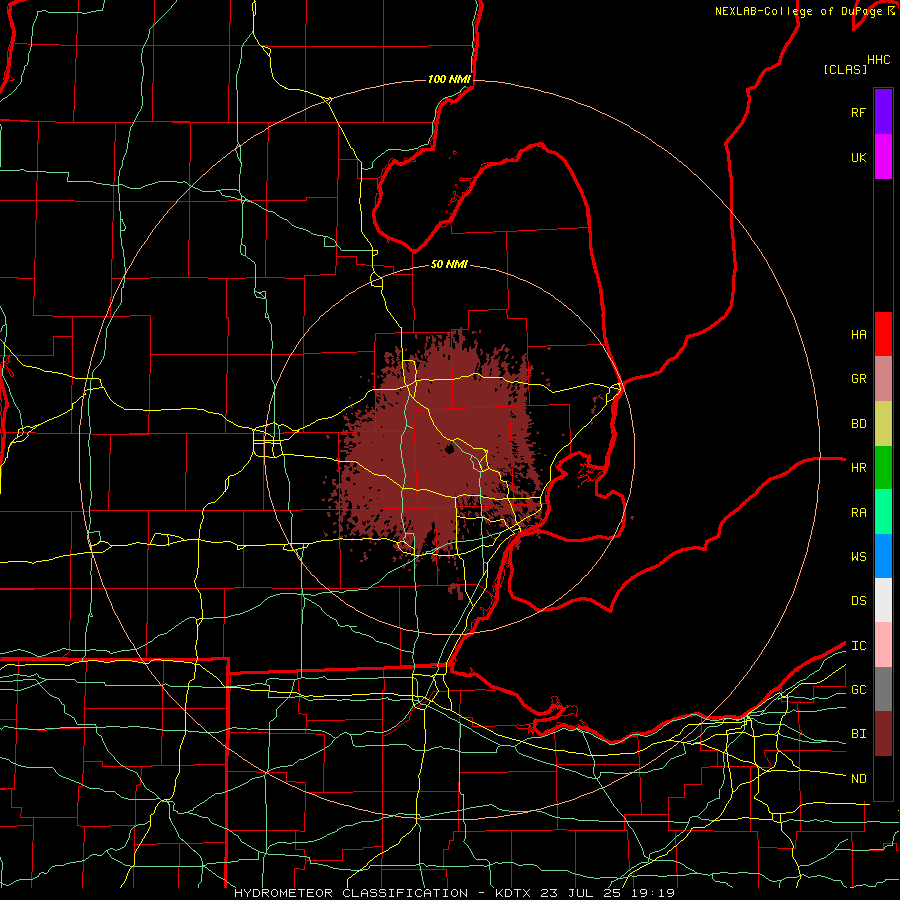Click the black radar site dot
Viewport: 900px width, 900px height.
tap(449, 449)
